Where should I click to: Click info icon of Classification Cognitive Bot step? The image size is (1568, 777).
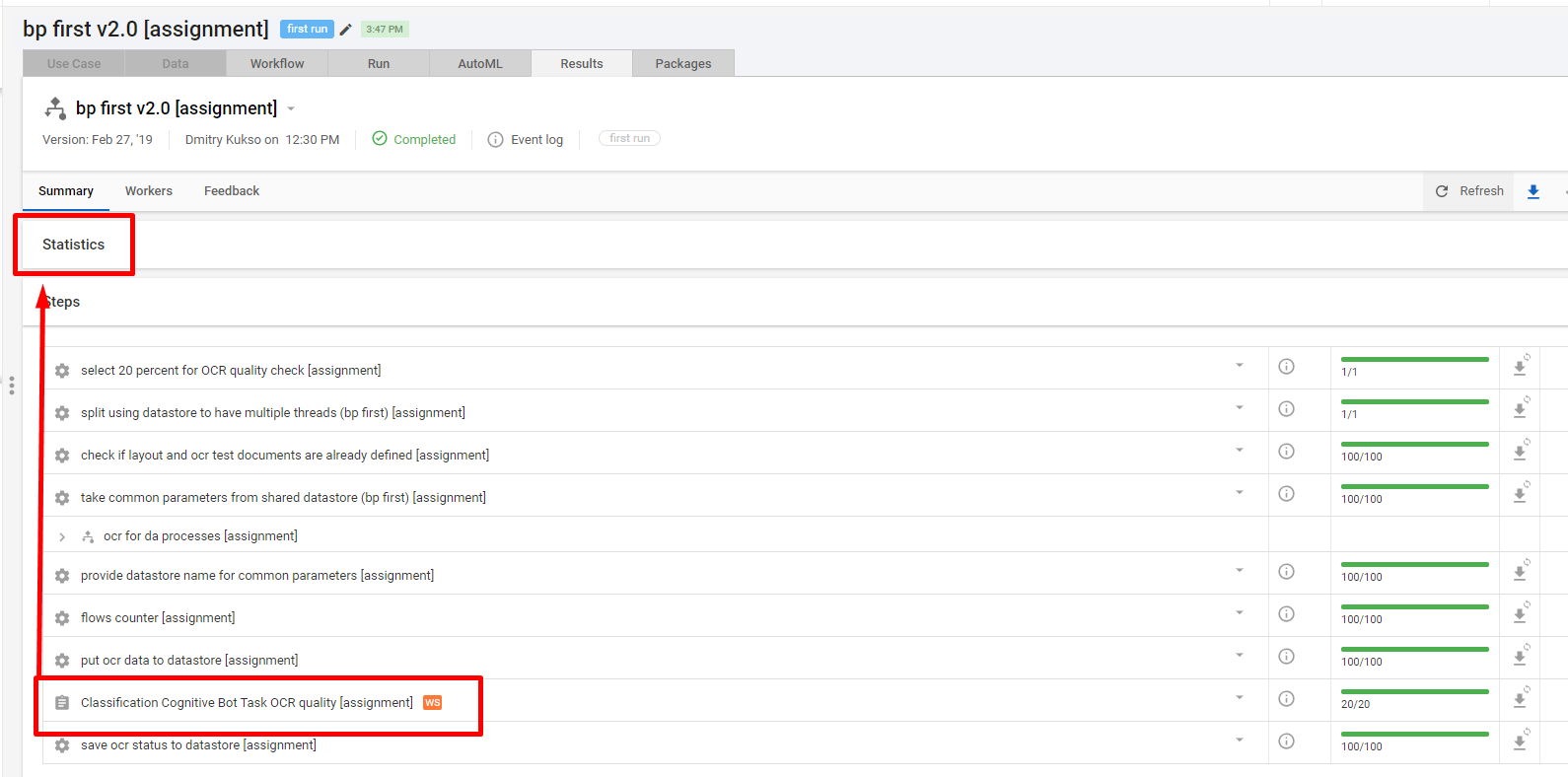[x=1287, y=699]
